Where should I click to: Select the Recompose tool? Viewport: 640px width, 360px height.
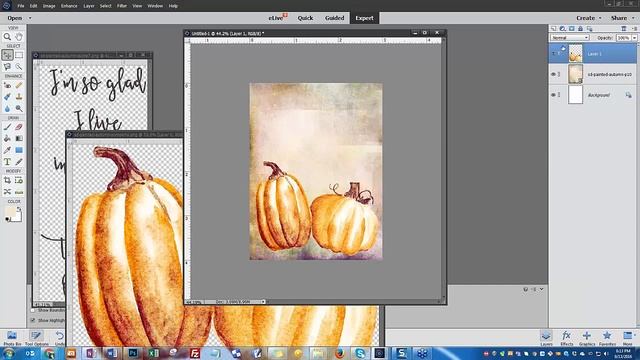[x=19, y=180]
